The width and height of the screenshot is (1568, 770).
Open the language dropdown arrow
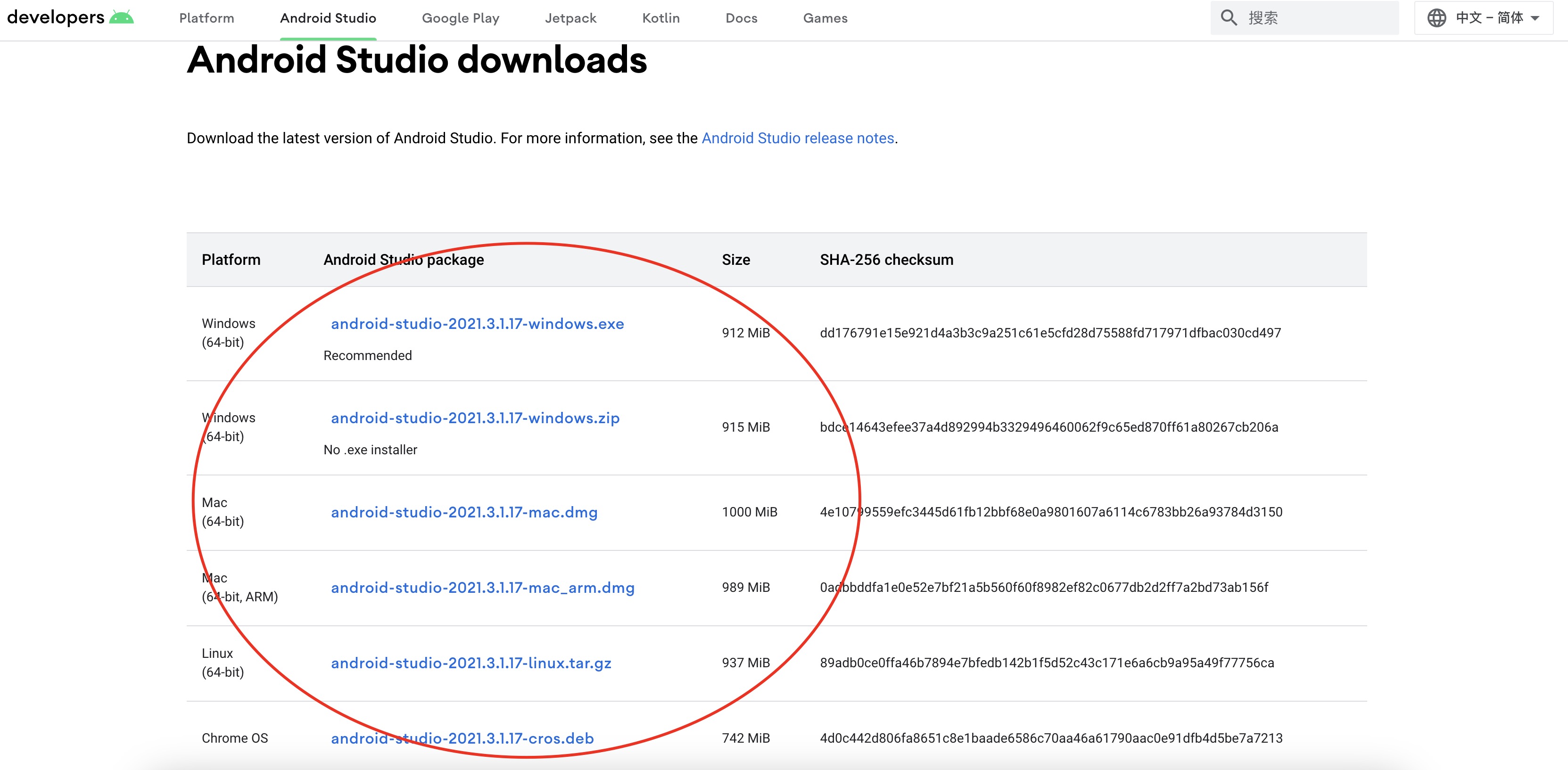pyautogui.click(x=1535, y=18)
